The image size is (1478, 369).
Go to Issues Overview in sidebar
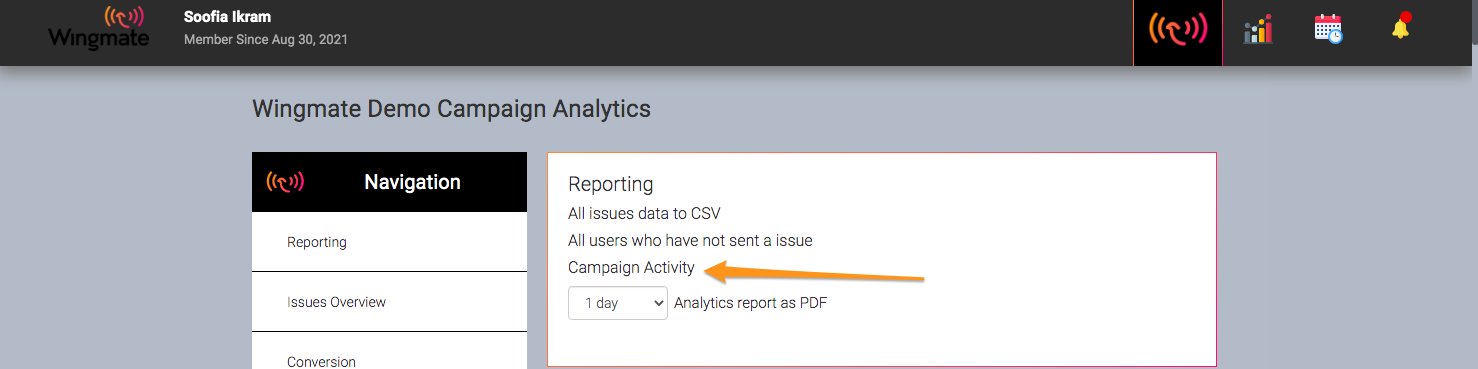pyautogui.click(x=389, y=302)
